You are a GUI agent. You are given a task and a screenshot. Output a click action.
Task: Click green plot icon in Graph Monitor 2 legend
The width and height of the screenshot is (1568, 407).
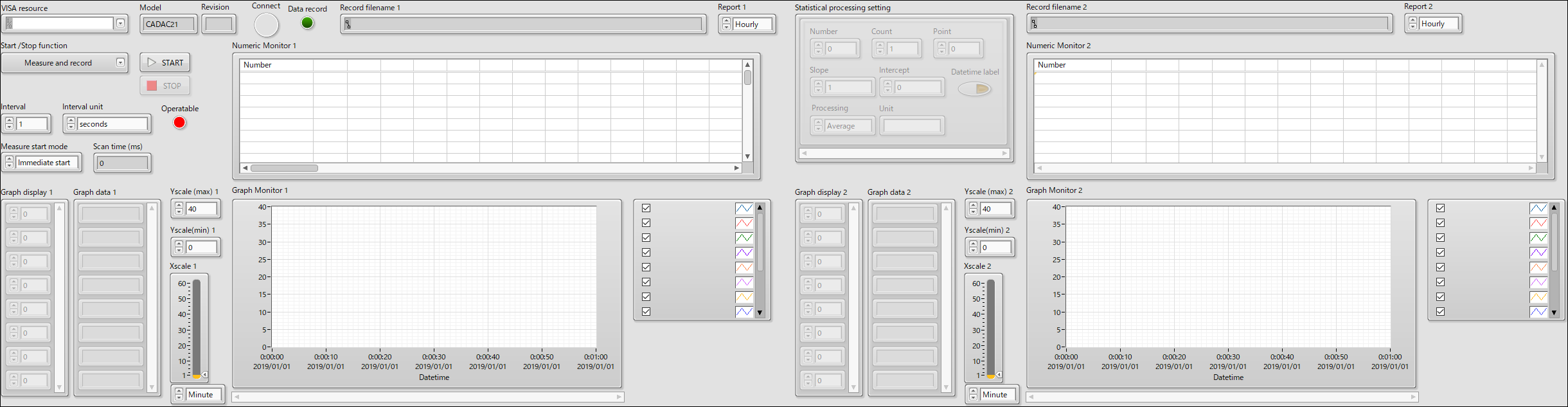(1538, 238)
